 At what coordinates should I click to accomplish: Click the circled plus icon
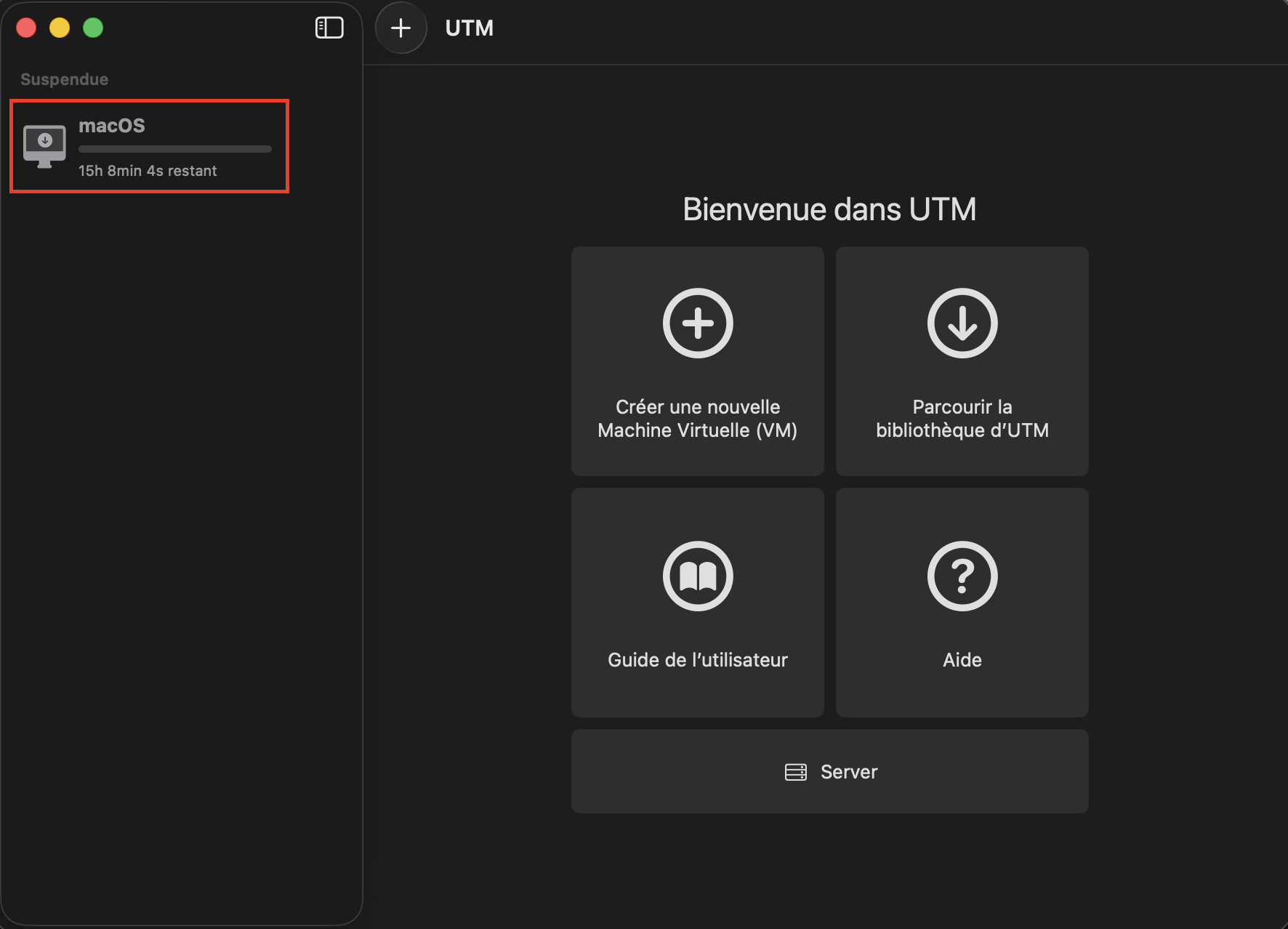[698, 323]
